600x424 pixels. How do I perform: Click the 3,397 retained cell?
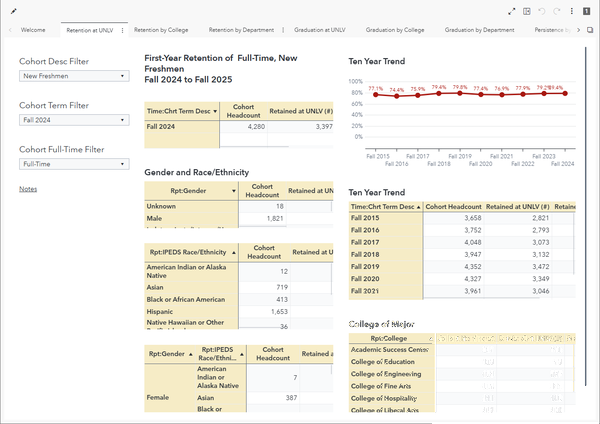[300, 127]
